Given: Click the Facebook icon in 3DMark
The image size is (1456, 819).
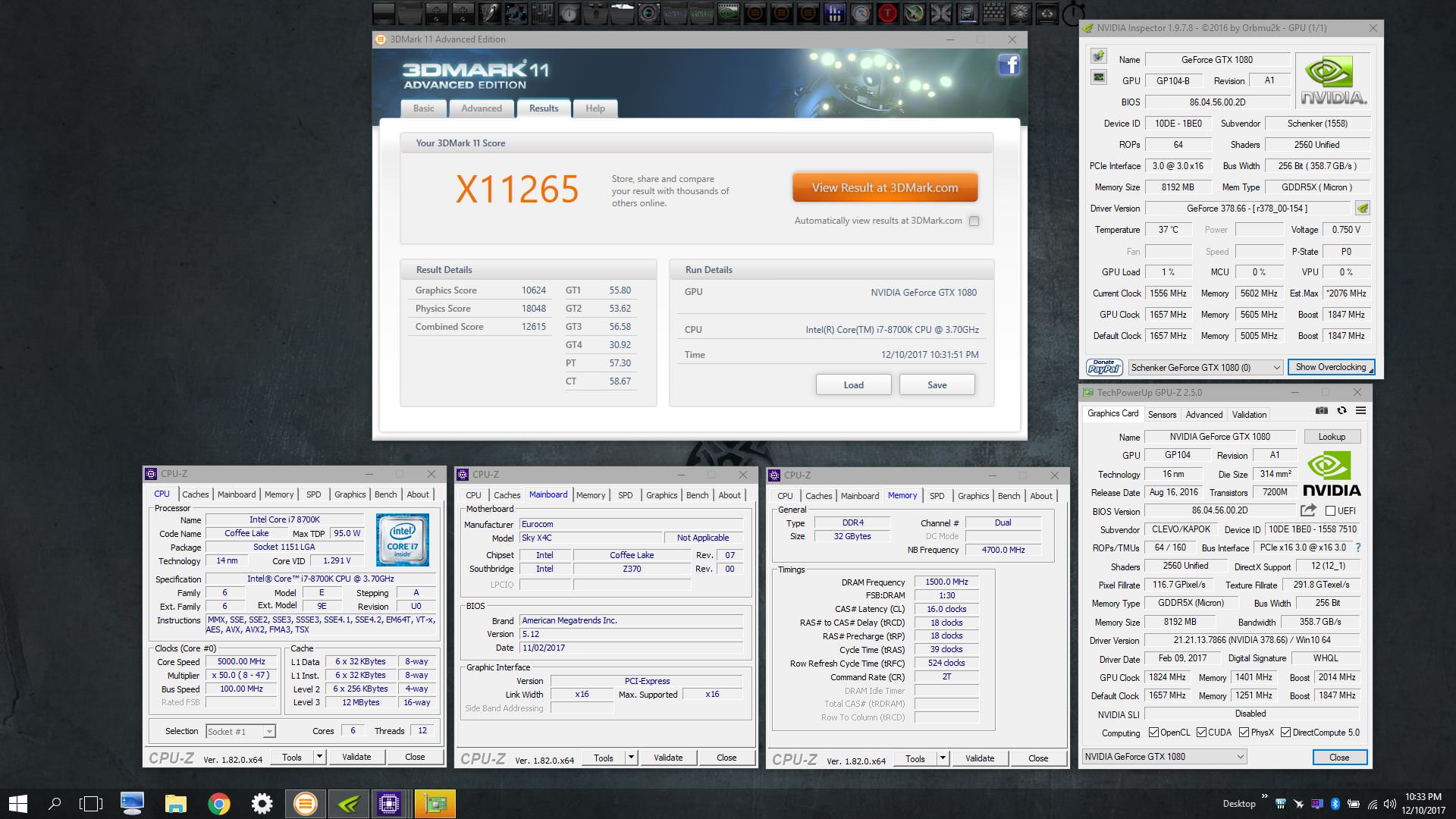Looking at the screenshot, I should click(1009, 65).
